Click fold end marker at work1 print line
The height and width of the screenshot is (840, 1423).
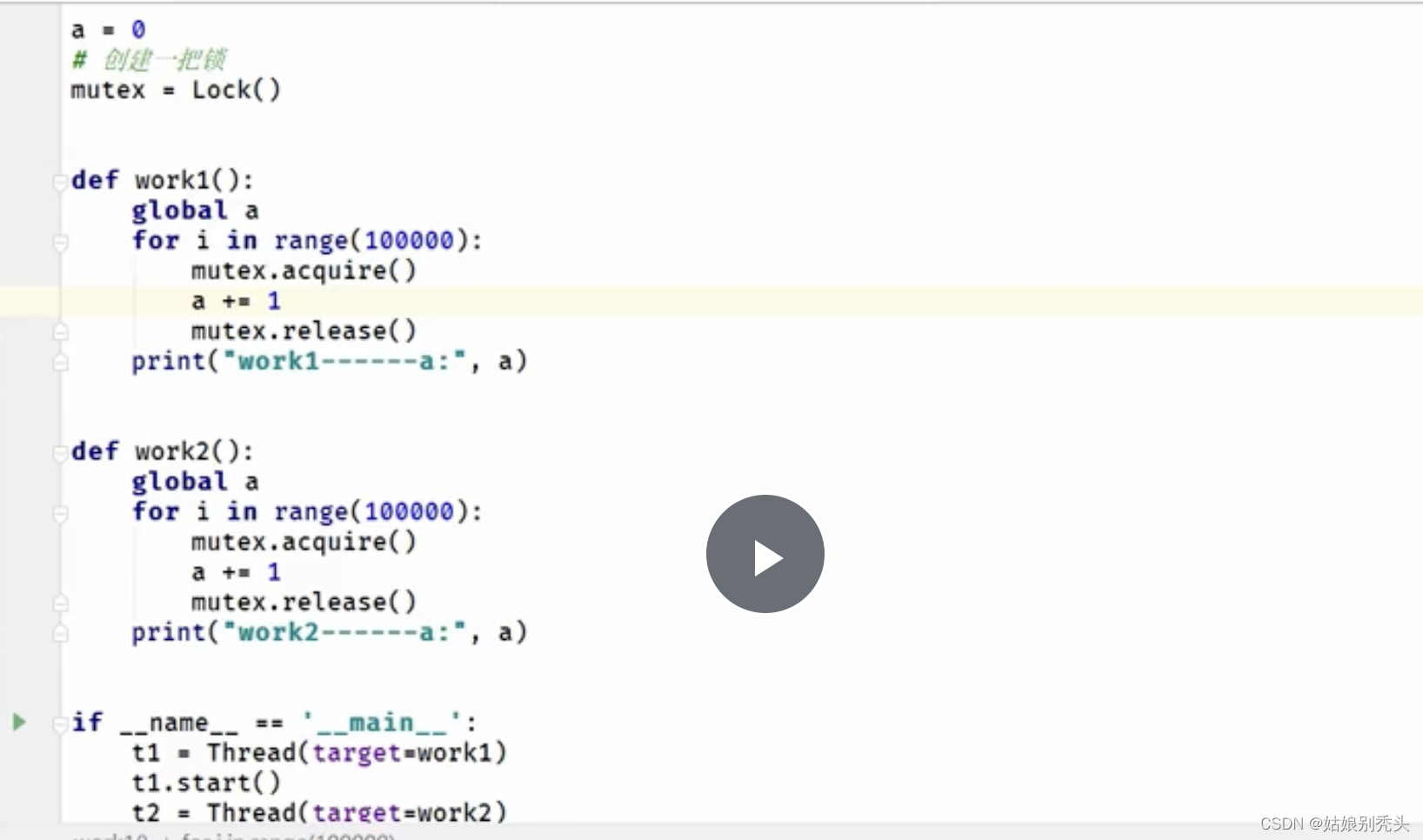click(x=60, y=362)
